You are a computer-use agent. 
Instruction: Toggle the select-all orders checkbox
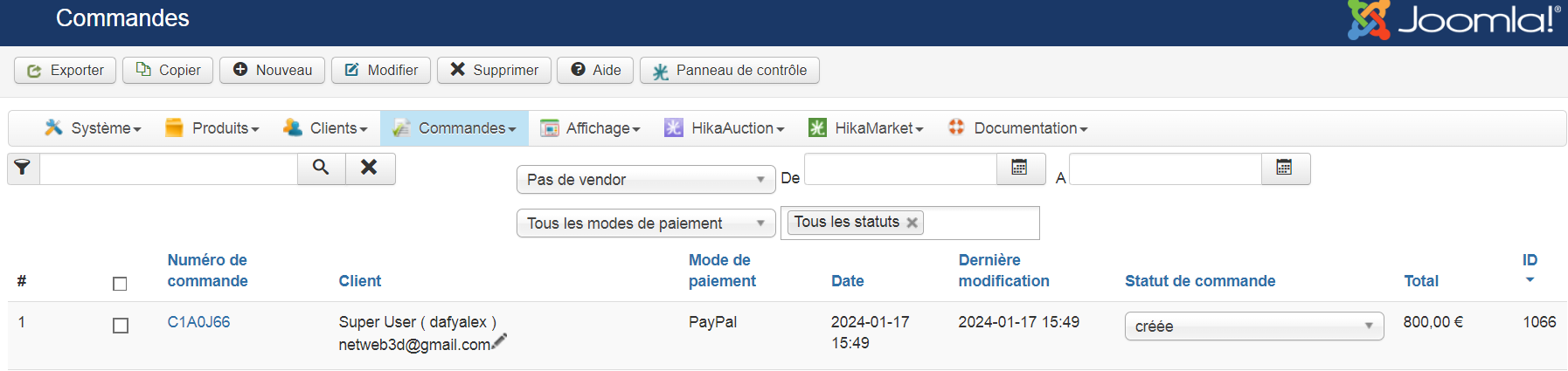pos(120,283)
